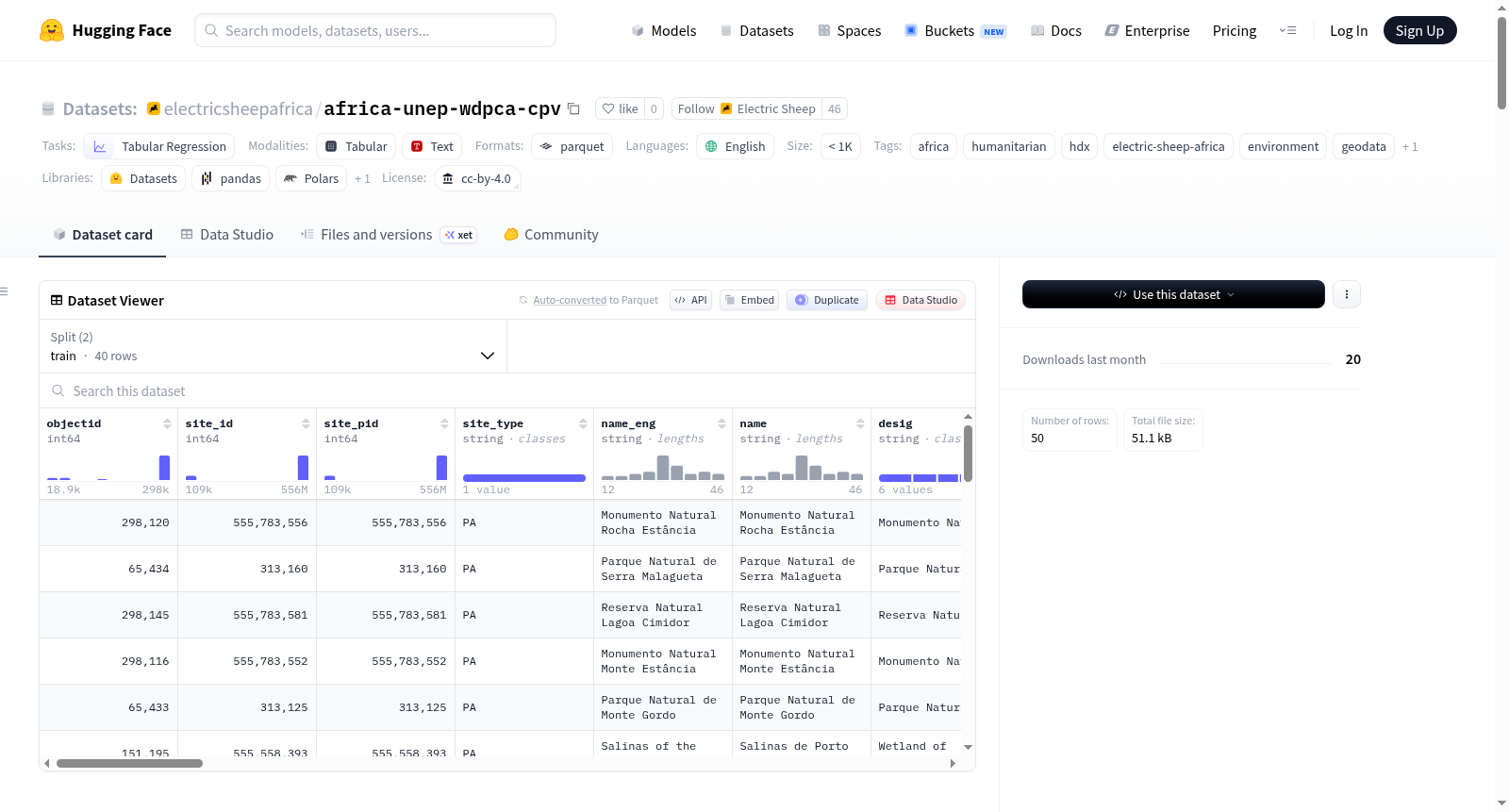Go to the Pricing page
Image resolution: width=1509 pixels, height=812 pixels.
click(1235, 30)
